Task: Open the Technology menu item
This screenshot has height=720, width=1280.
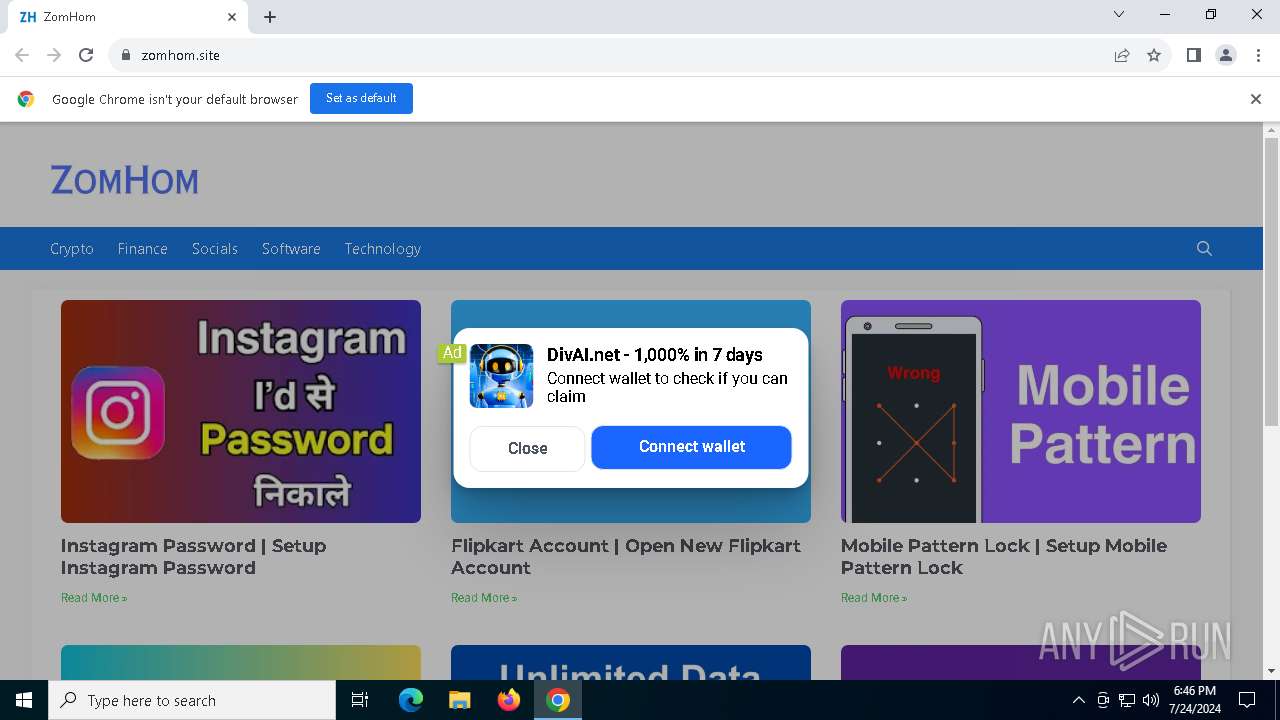Action: click(383, 248)
